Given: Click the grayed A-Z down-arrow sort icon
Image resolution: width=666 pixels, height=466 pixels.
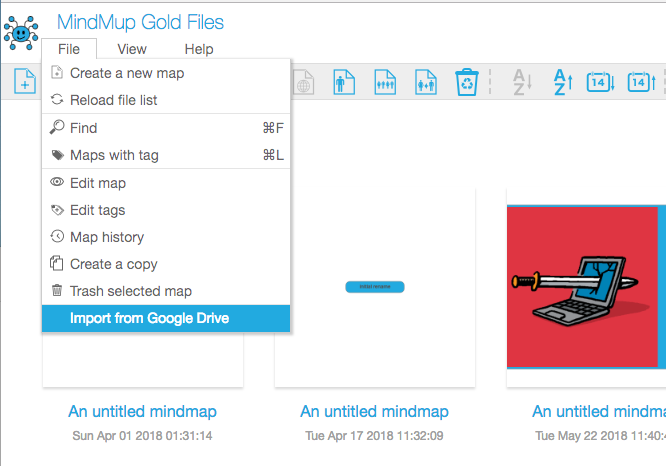Looking at the screenshot, I should click(x=522, y=82).
